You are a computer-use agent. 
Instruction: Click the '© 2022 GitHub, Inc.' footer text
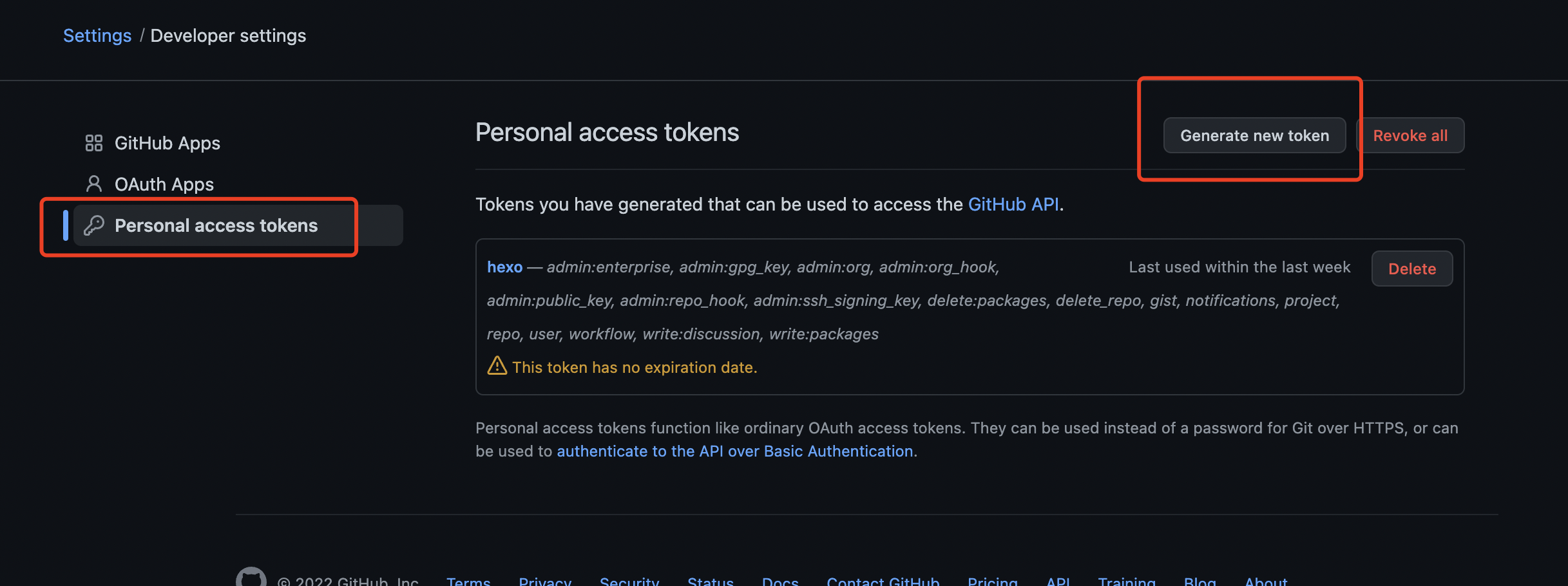pyautogui.click(x=349, y=581)
